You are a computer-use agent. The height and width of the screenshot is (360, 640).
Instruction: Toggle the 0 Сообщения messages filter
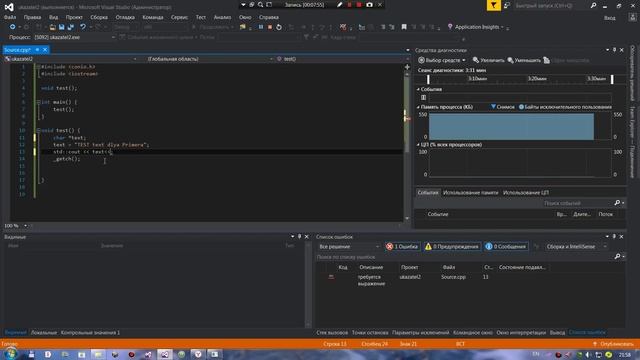[x=506, y=247]
